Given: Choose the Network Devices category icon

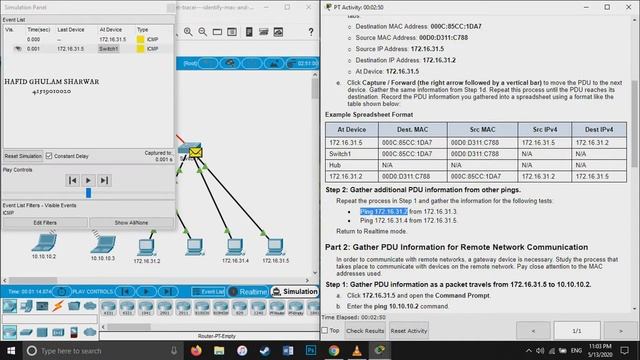Looking at the screenshot, I should tap(10, 306).
